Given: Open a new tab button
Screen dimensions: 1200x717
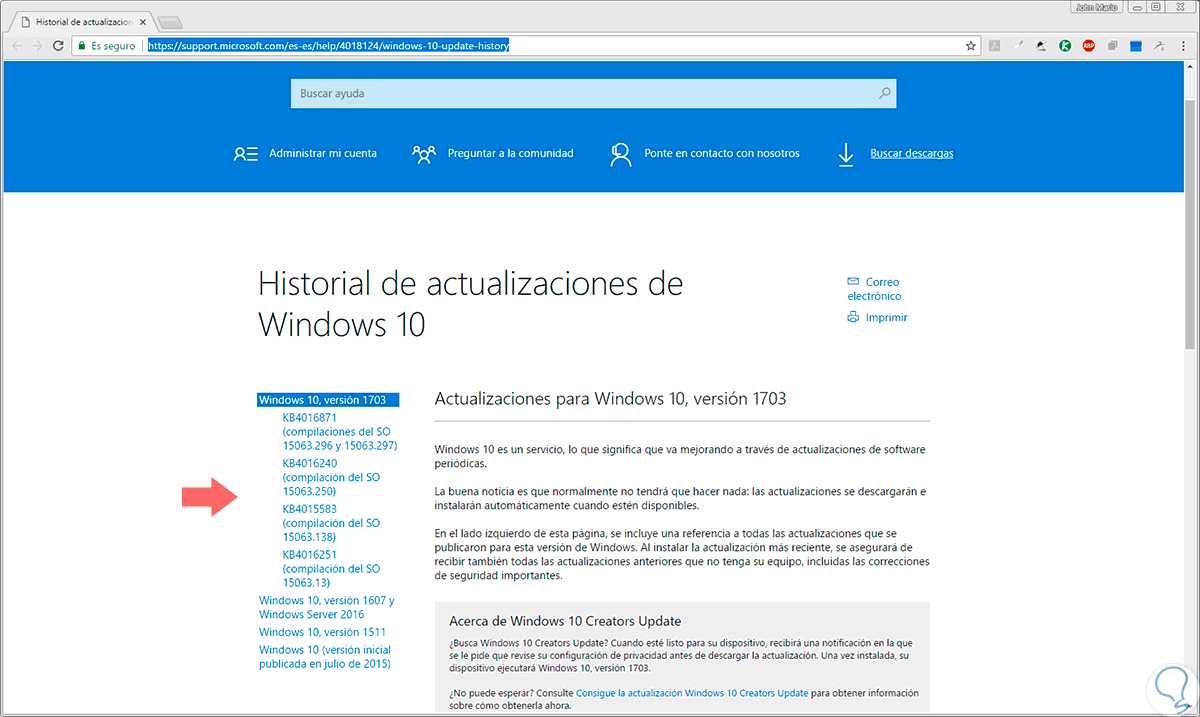Looking at the screenshot, I should pyautogui.click(x=170, y=22).
